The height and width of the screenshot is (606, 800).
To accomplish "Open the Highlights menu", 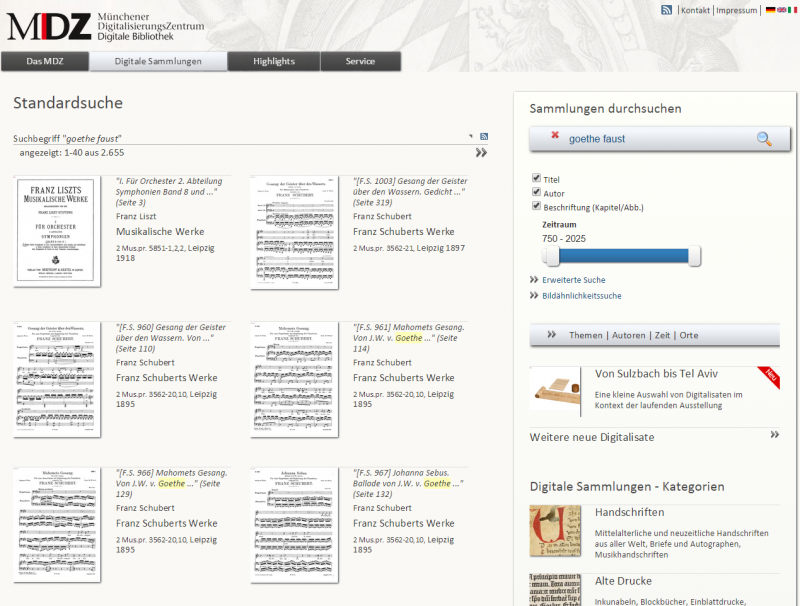I will (x=274, y=61).
